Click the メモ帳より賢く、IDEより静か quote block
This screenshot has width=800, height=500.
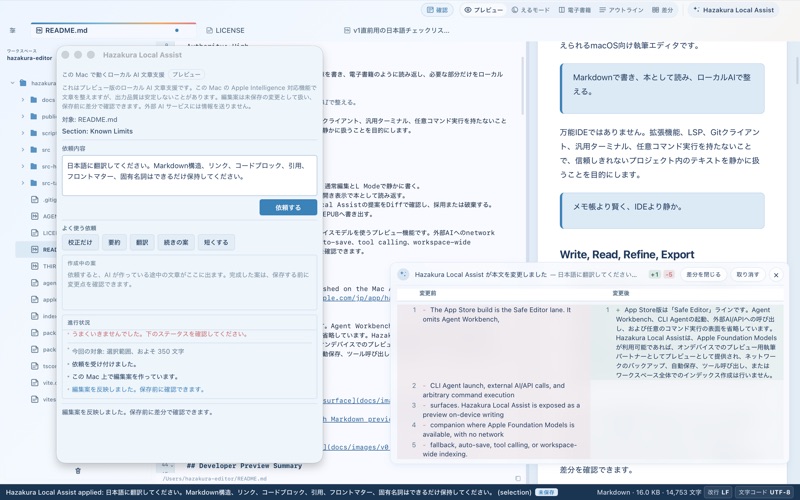click(x=662, y=210)
